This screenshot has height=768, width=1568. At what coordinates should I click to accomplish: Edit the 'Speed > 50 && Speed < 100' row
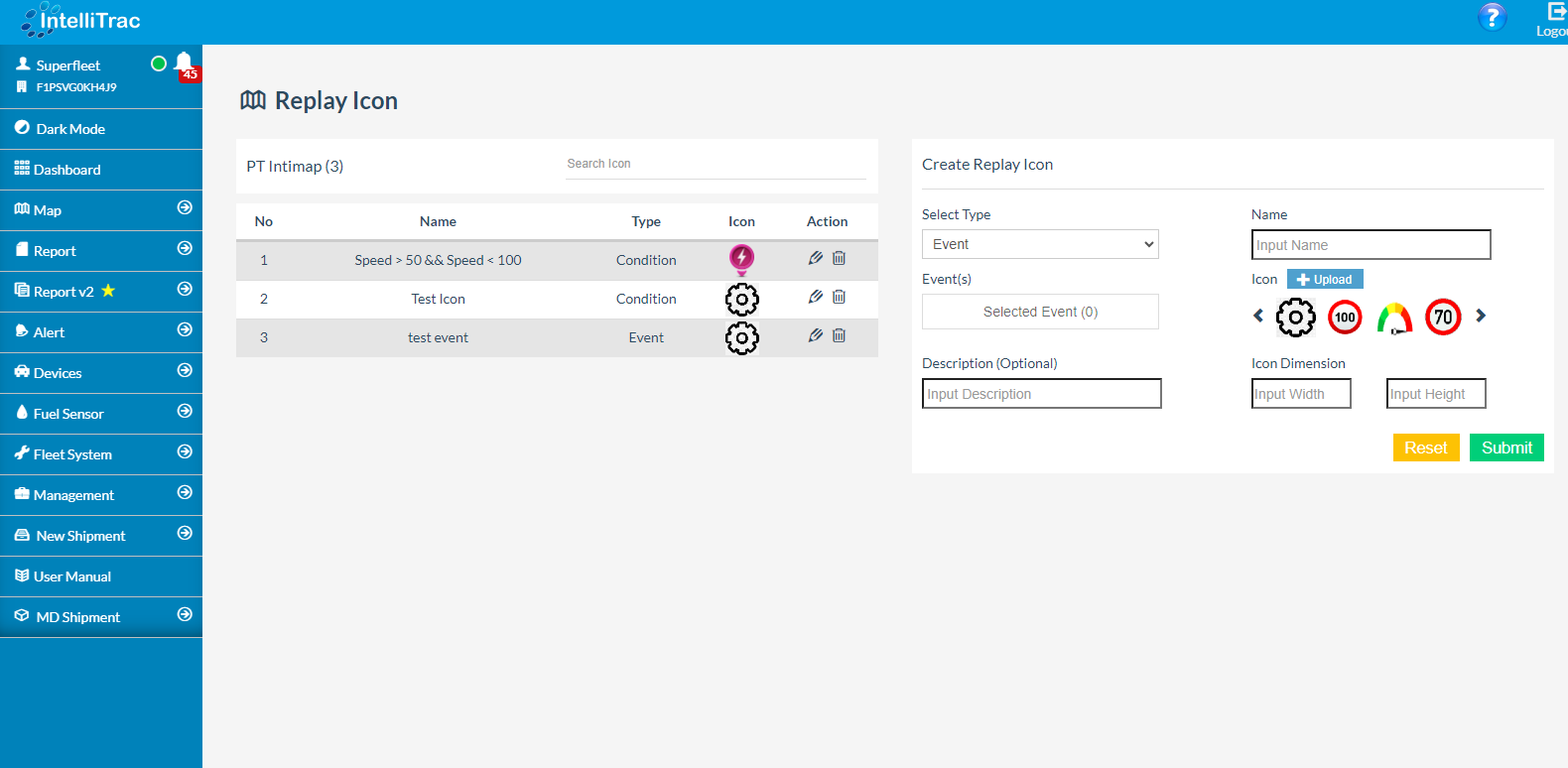[816, 258]
